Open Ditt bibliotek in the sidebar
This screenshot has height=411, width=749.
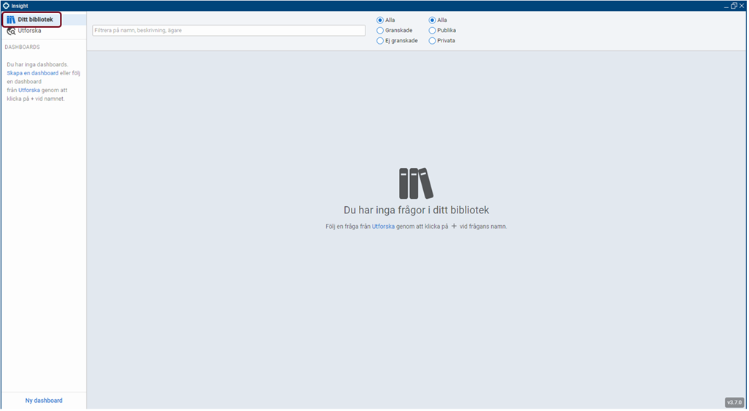click(32, 20)
